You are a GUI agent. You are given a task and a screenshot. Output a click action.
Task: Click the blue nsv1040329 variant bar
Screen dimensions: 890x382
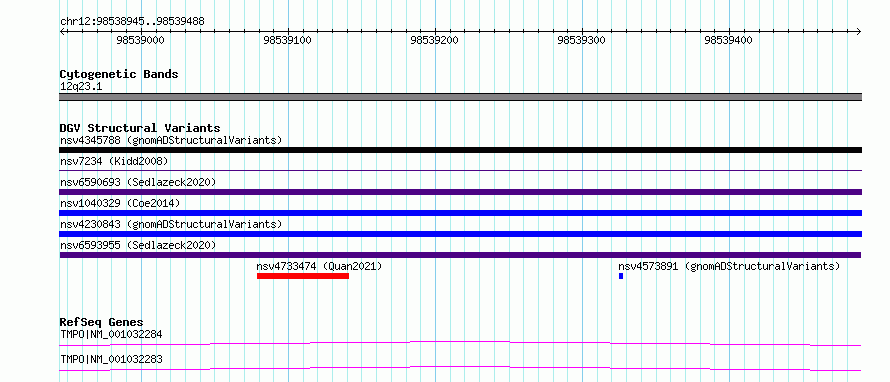pos(461,213)
